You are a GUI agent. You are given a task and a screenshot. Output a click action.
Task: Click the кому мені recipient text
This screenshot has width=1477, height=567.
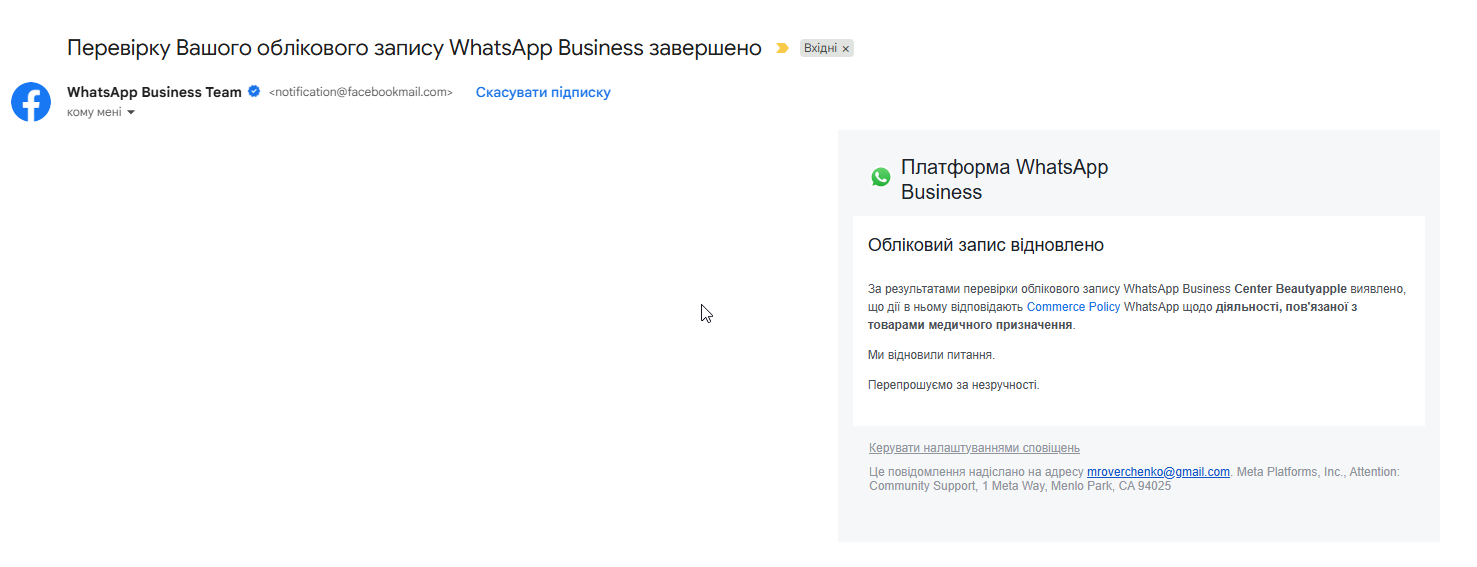pos(94,113)
